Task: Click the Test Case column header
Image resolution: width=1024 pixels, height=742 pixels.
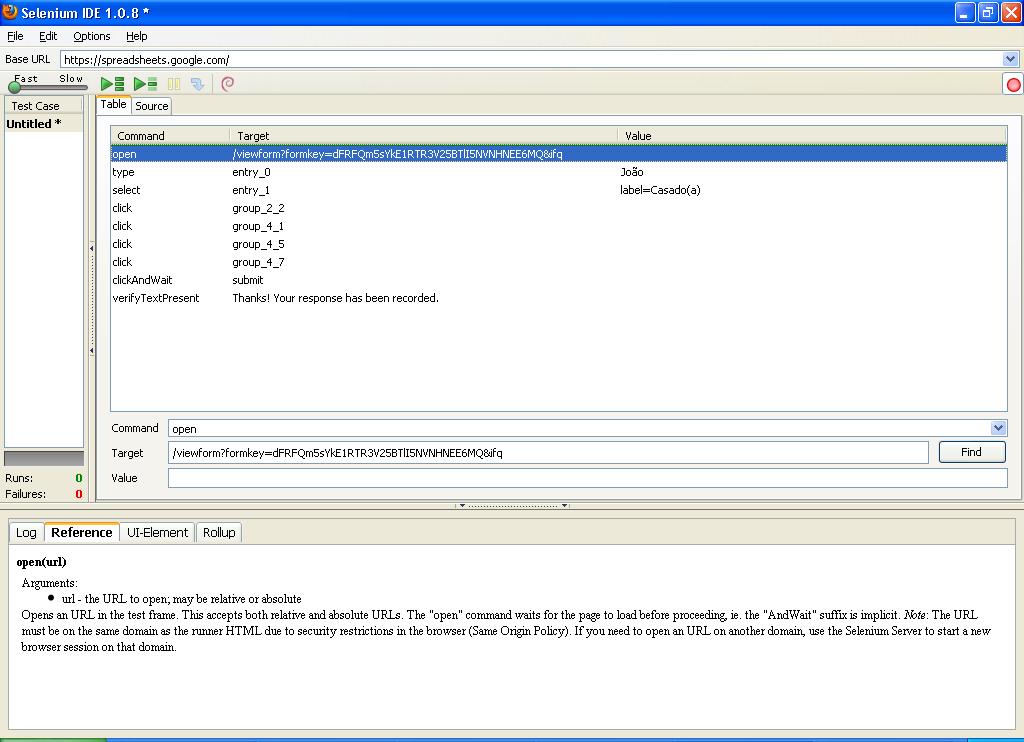Action: (x=44, y=106)
